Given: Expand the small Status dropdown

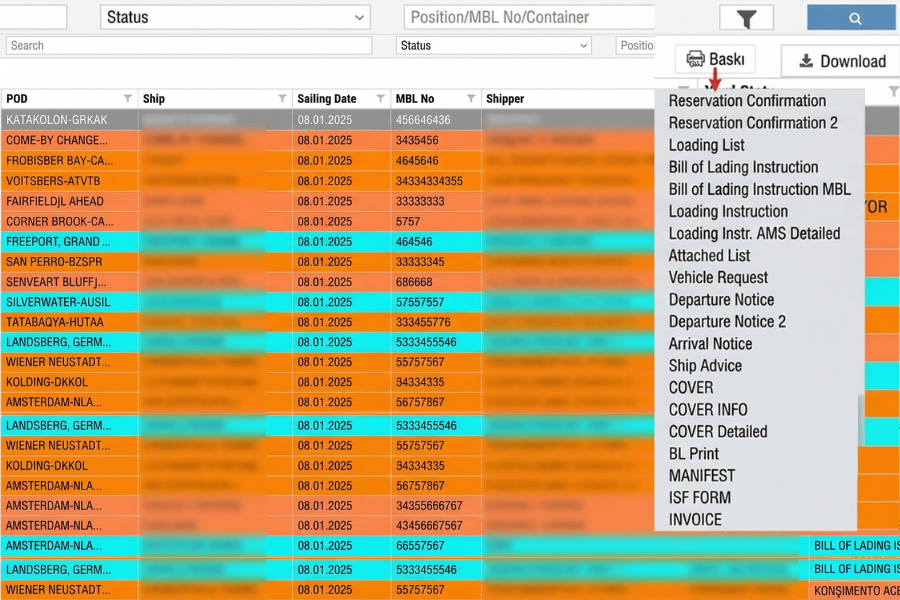Looking at the screenshot, I should [494, 46].
